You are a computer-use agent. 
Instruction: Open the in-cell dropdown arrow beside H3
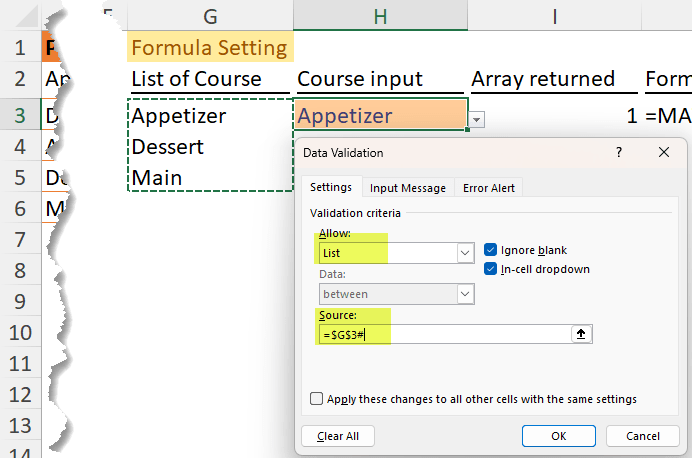(477, 119)
